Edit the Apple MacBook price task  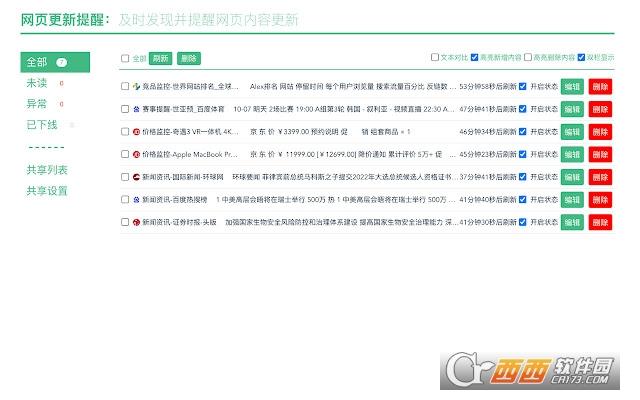click(572, 154)
